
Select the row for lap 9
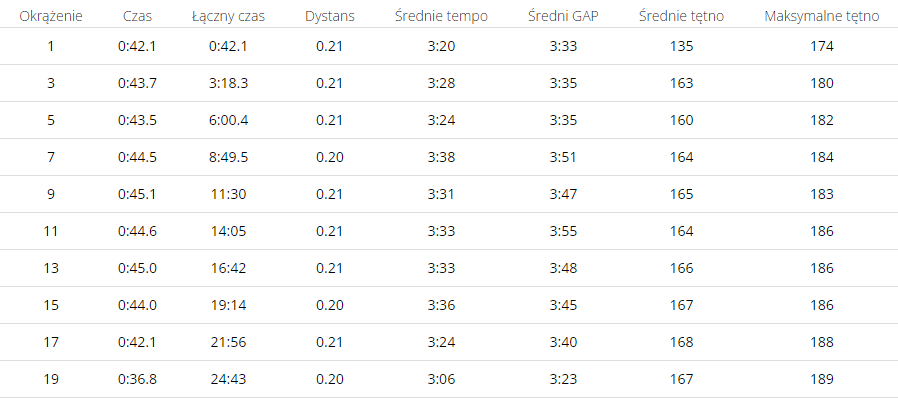pos(449,194)
